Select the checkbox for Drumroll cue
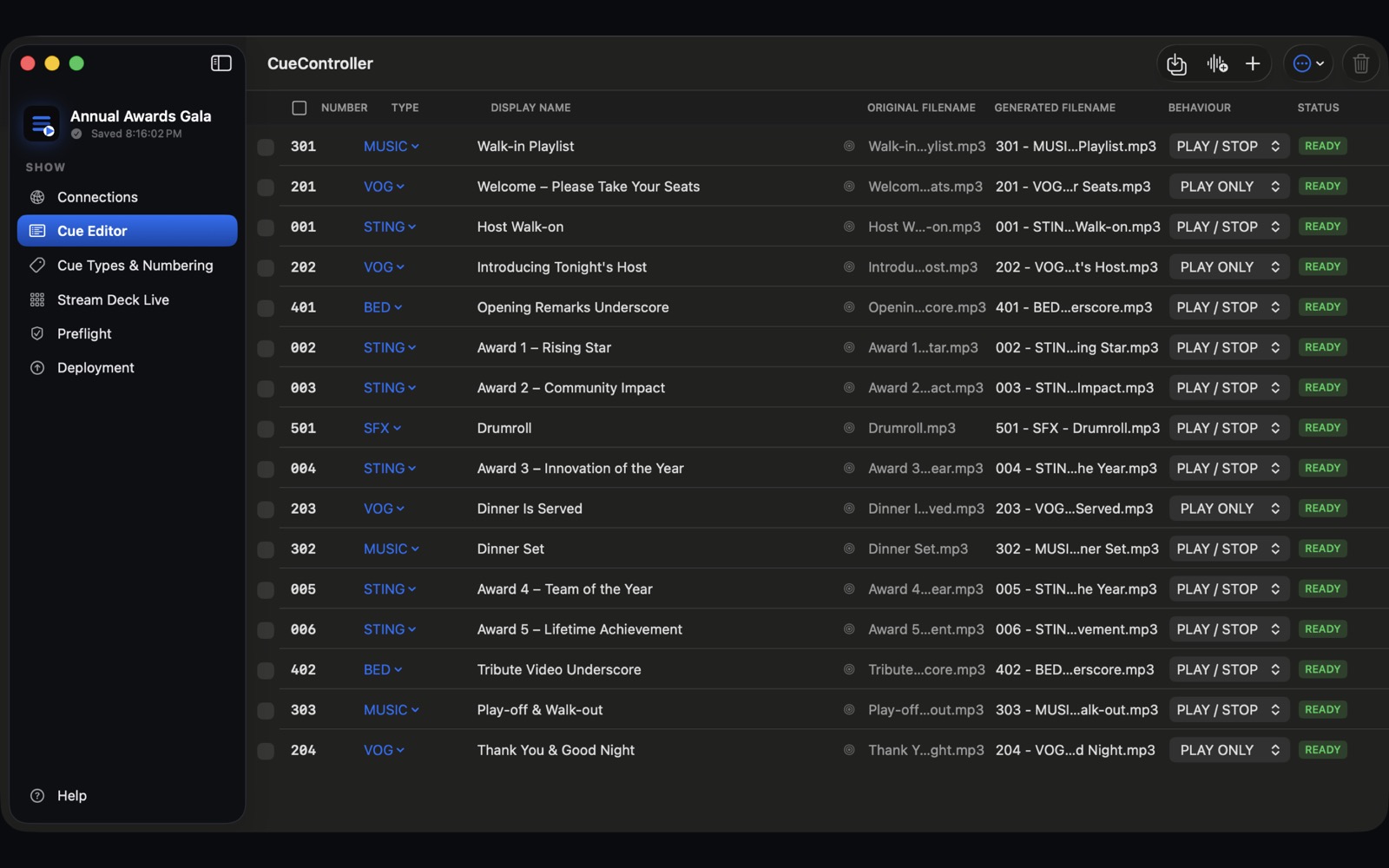 [x=266, y=429]
